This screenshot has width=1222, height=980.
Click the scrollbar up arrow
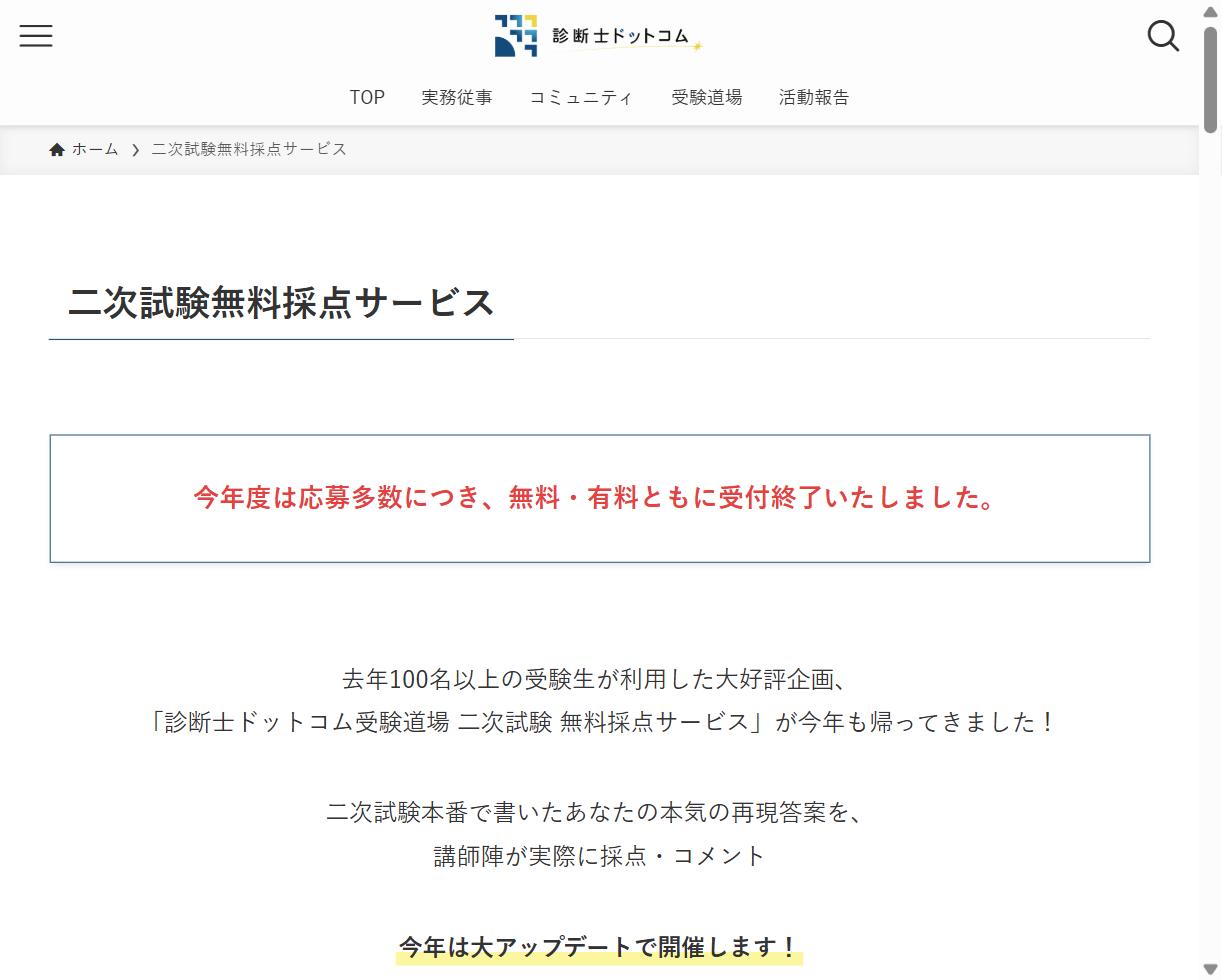coord(1211,10)
